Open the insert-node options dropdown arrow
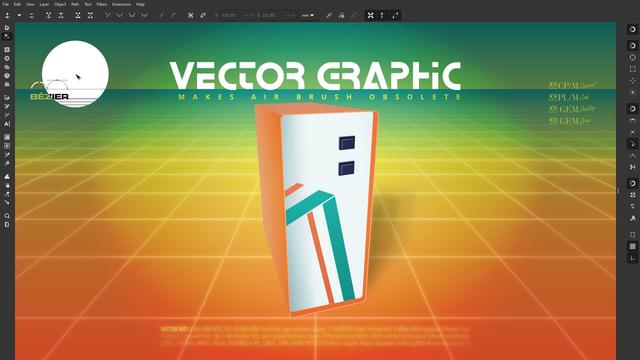 [19, 15]
